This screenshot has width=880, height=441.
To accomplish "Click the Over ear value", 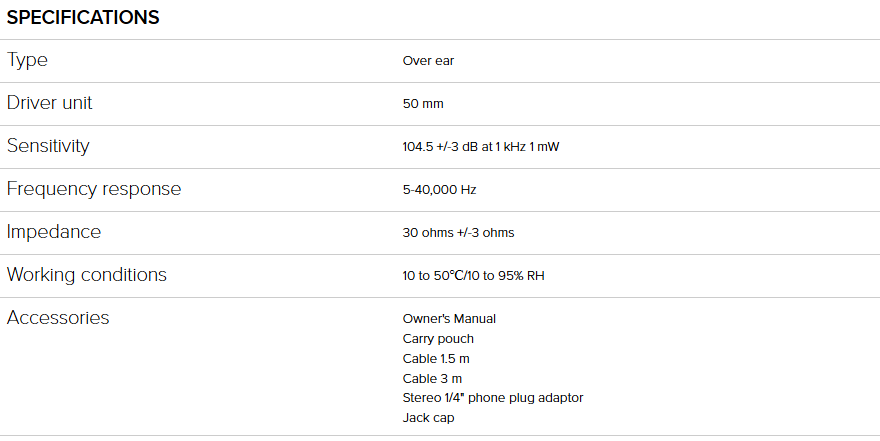I will [x=428, y=61].
